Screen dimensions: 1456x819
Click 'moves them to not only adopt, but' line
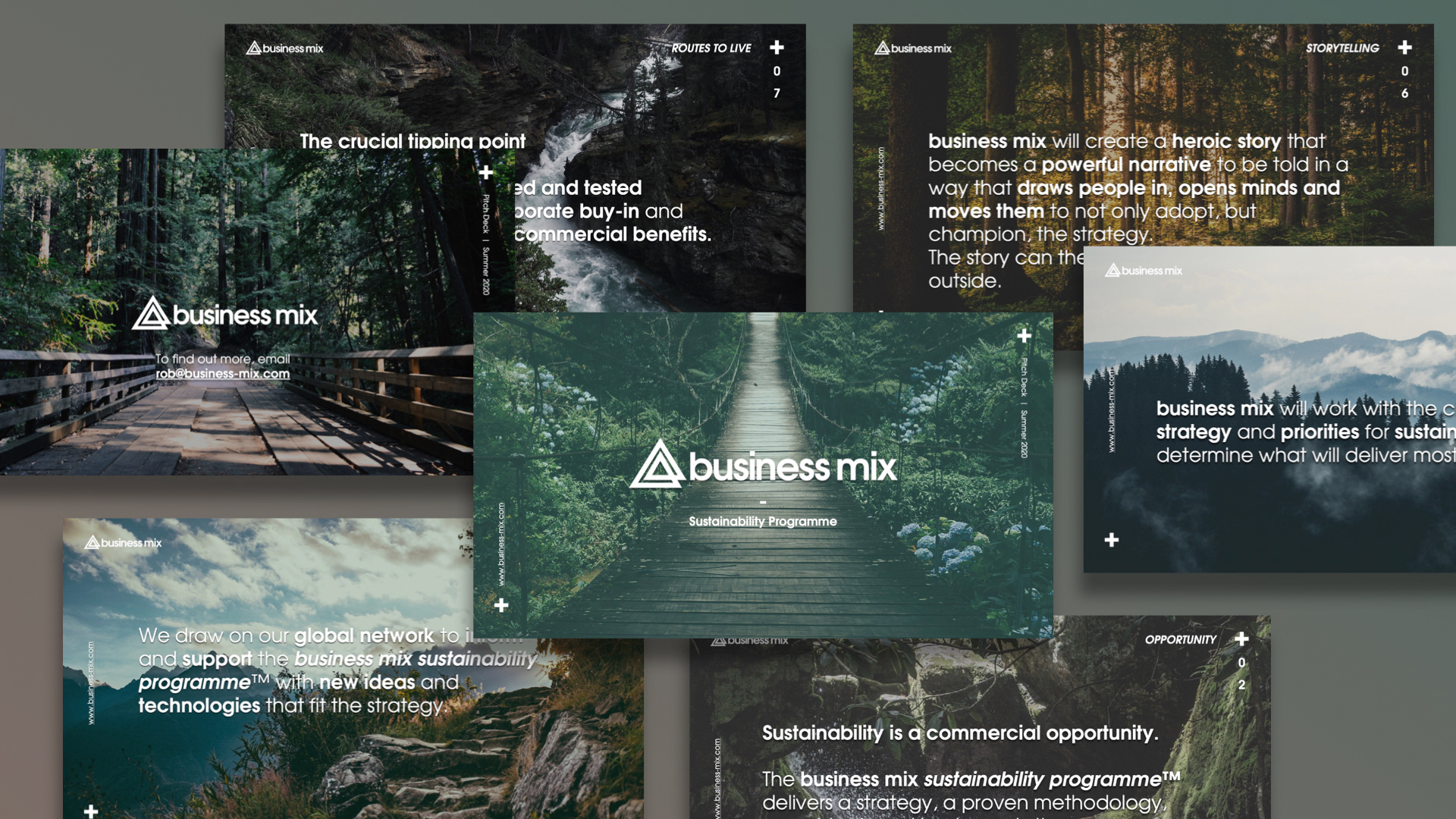pos(1092,211)
